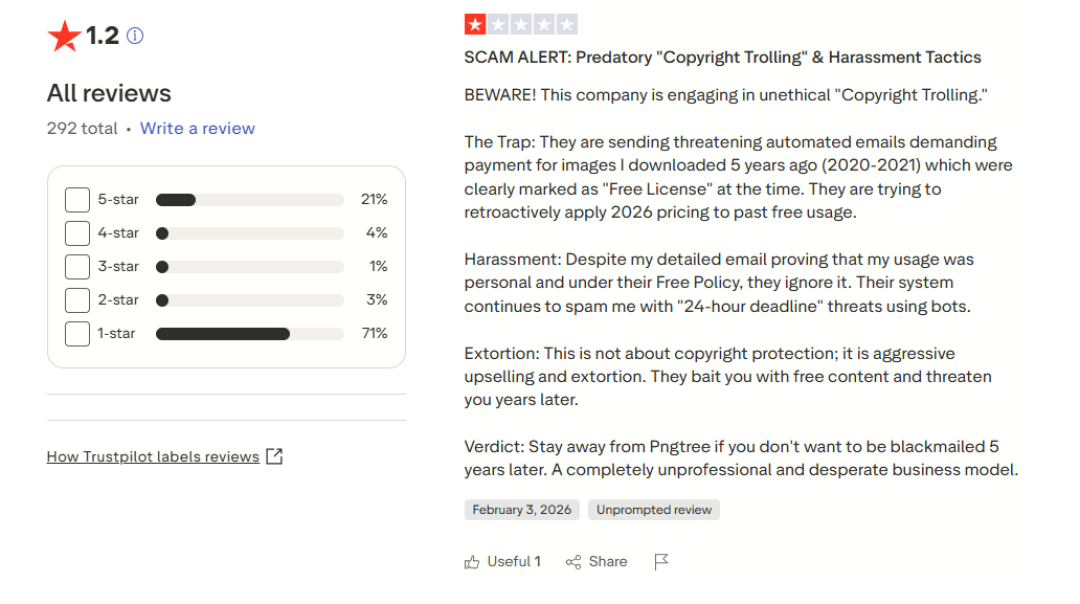Click the review's one-star rating graphic

coord(521,25)
